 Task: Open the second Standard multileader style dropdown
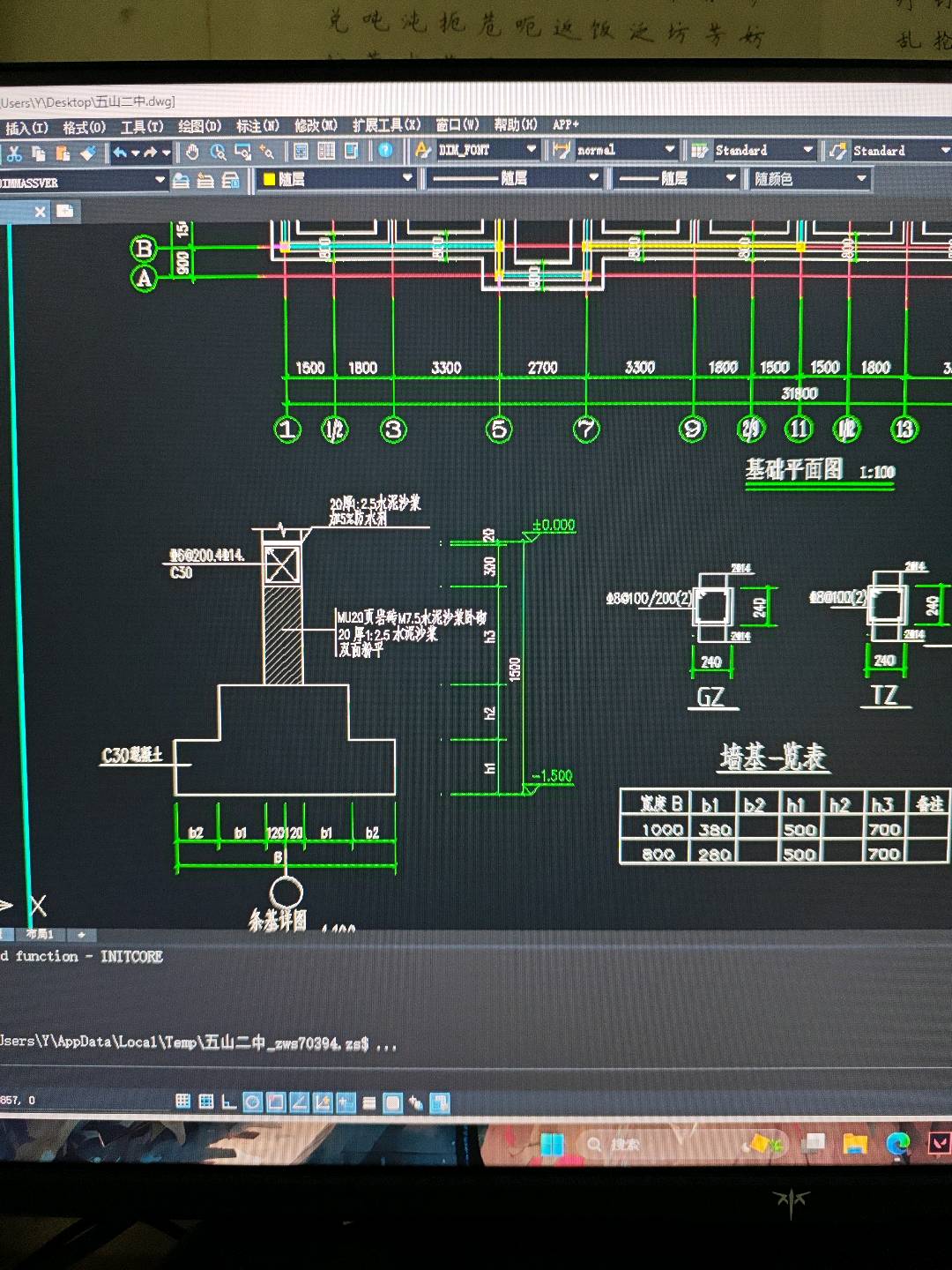945,150
